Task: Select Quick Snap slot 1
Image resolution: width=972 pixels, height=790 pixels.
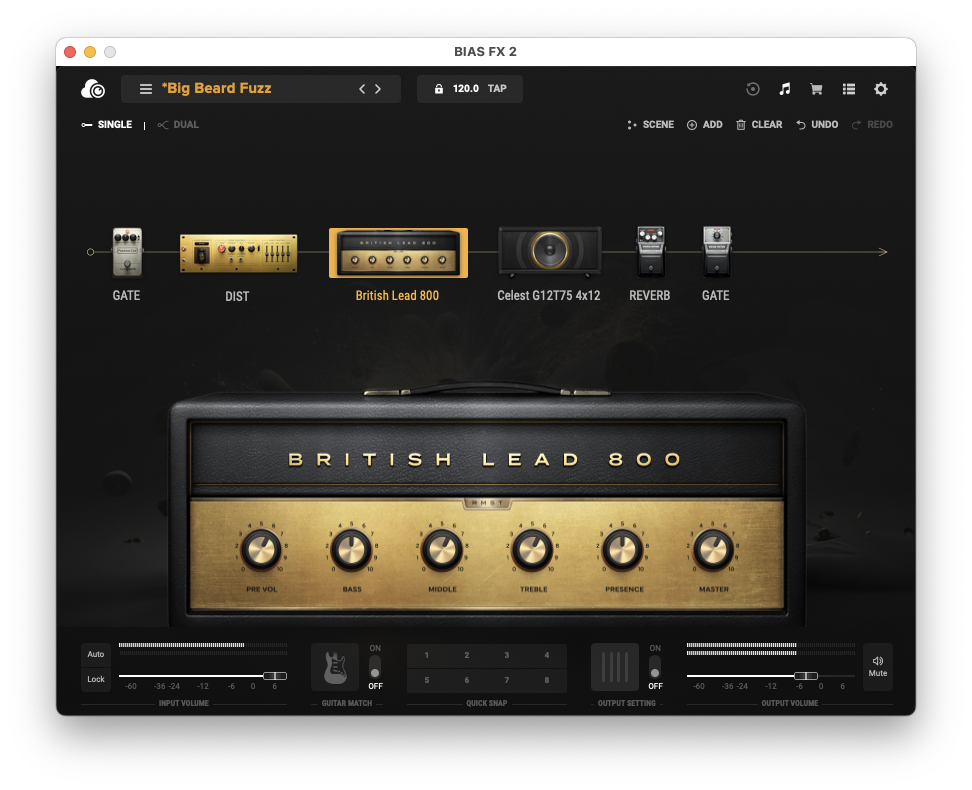Action: point(426,655)
